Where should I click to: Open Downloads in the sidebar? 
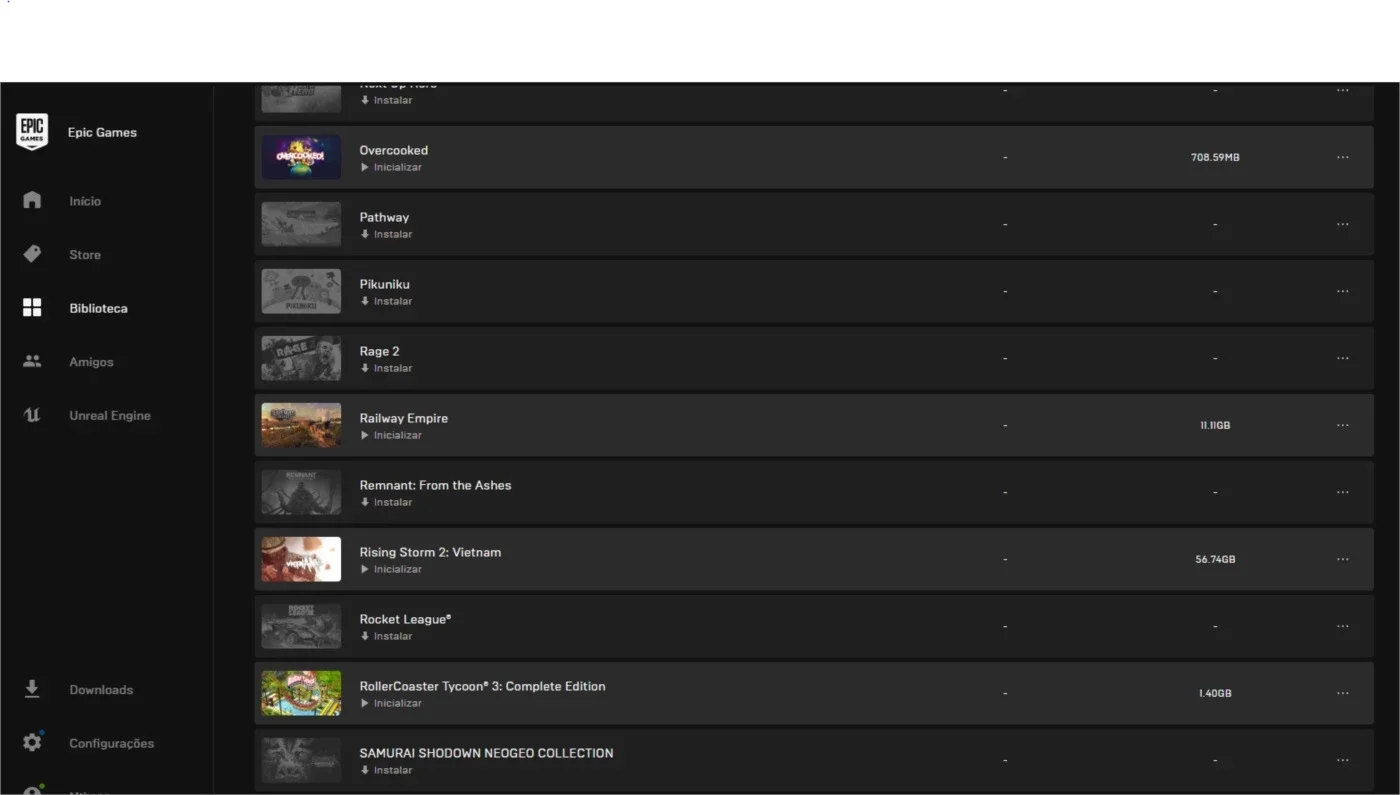101,690
